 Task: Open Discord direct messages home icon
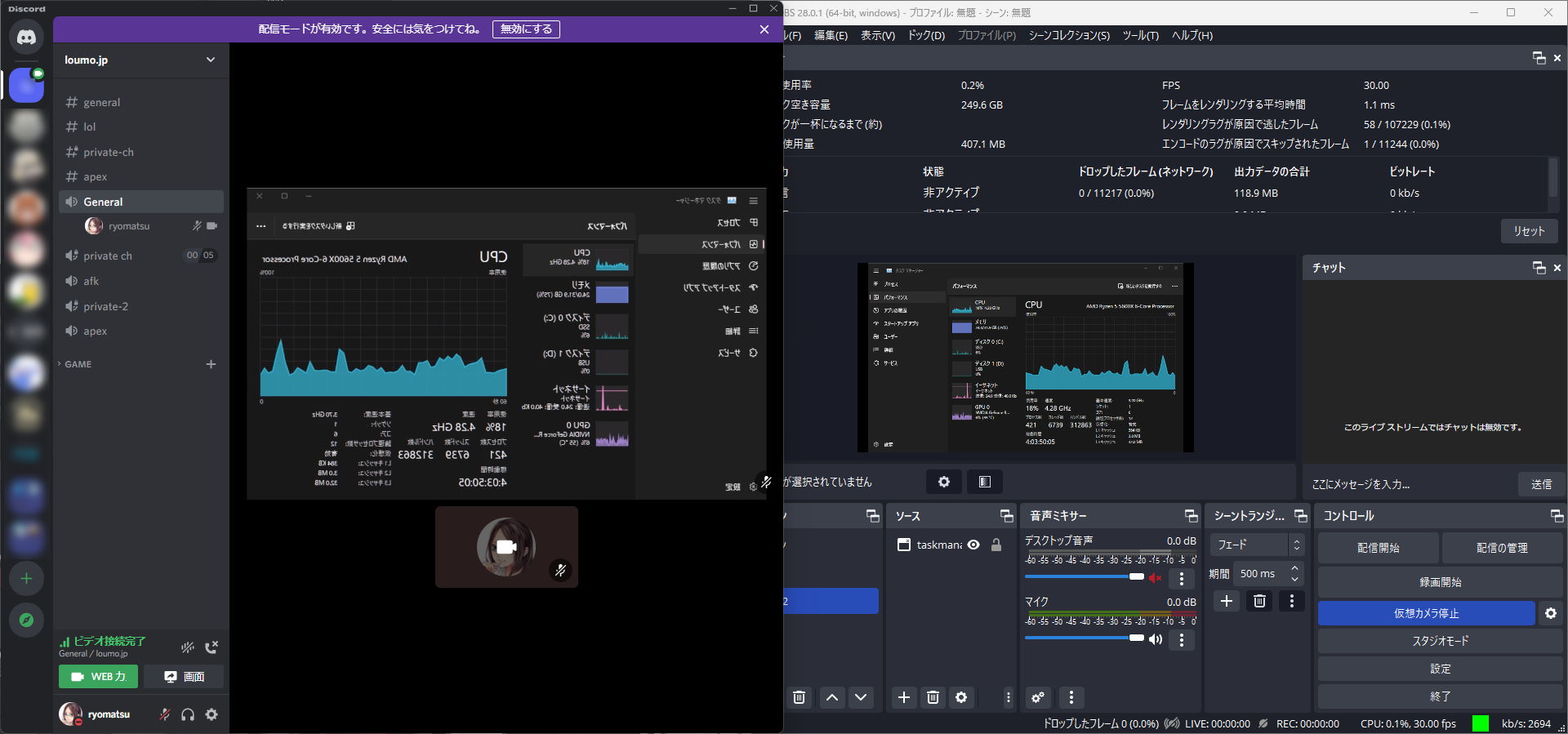[26, 38]
